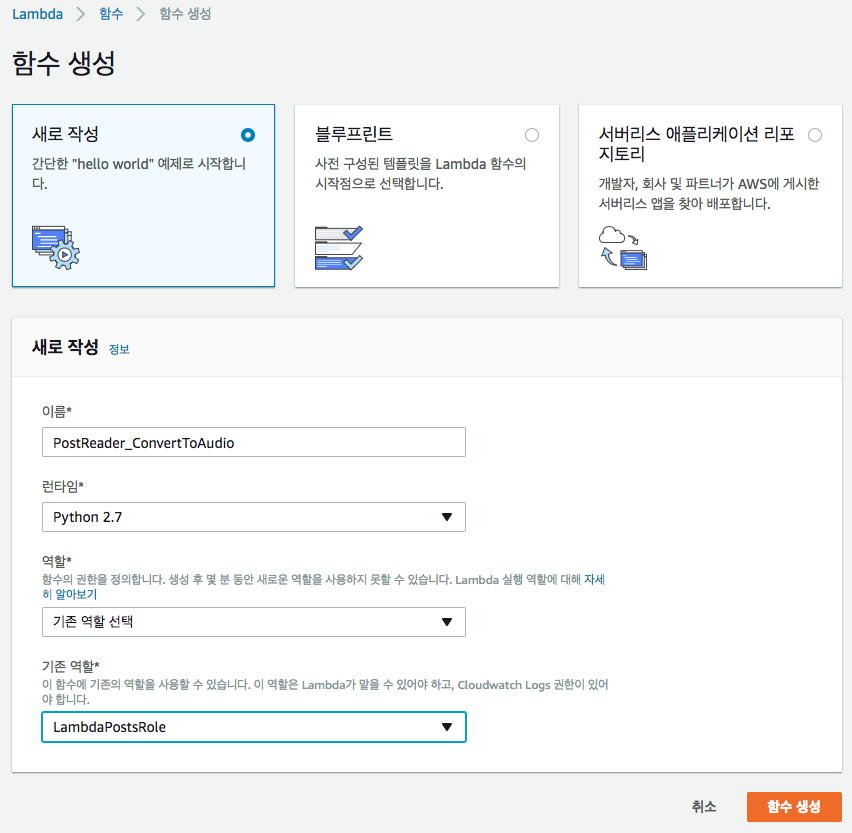Viewport: 852px width, 833px height.
Task: Click the 개발자, 회사 및 파트너가 AWS에 게시한 description
Action: coord(709,193)
